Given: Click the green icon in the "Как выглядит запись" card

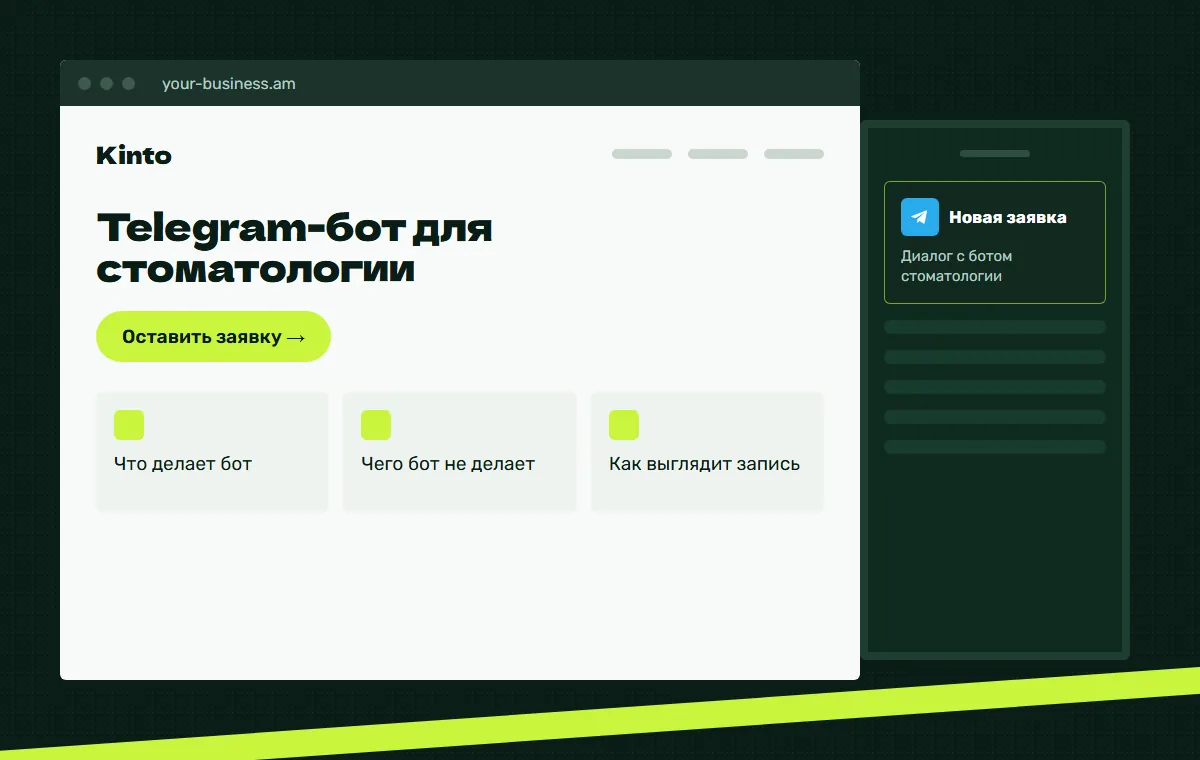Looking at the screenshot, I should pos(624,425).
